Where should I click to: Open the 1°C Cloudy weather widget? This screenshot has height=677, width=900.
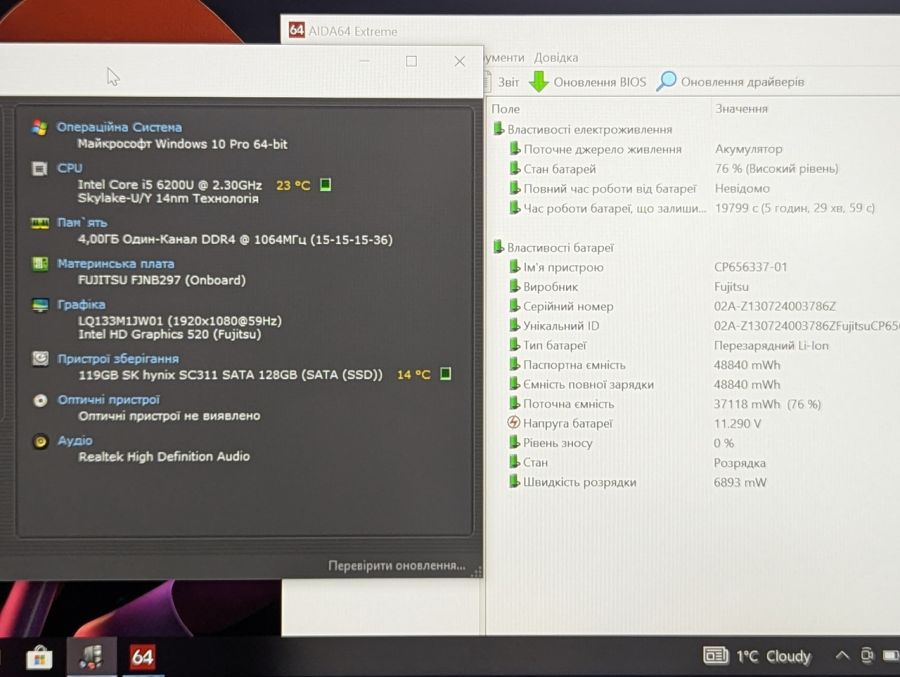(773, 656)
